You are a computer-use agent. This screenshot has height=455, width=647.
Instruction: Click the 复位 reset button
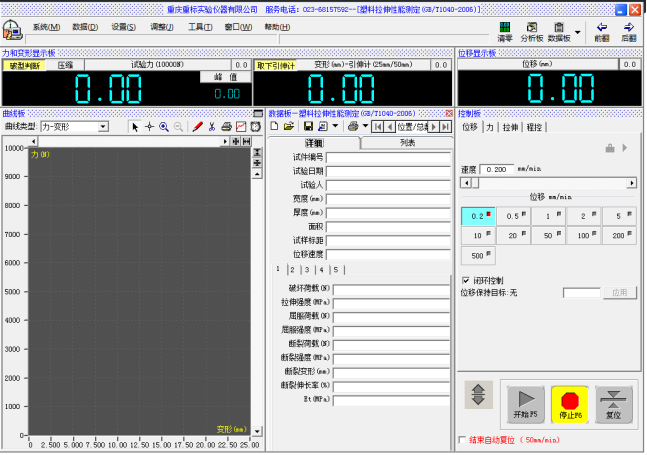614,403
